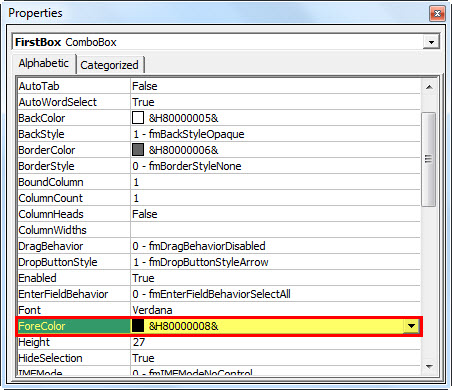Click the fmDragBehaviorDisabled value
This screenshot has width=452, height=390.
tap(199, 246)
